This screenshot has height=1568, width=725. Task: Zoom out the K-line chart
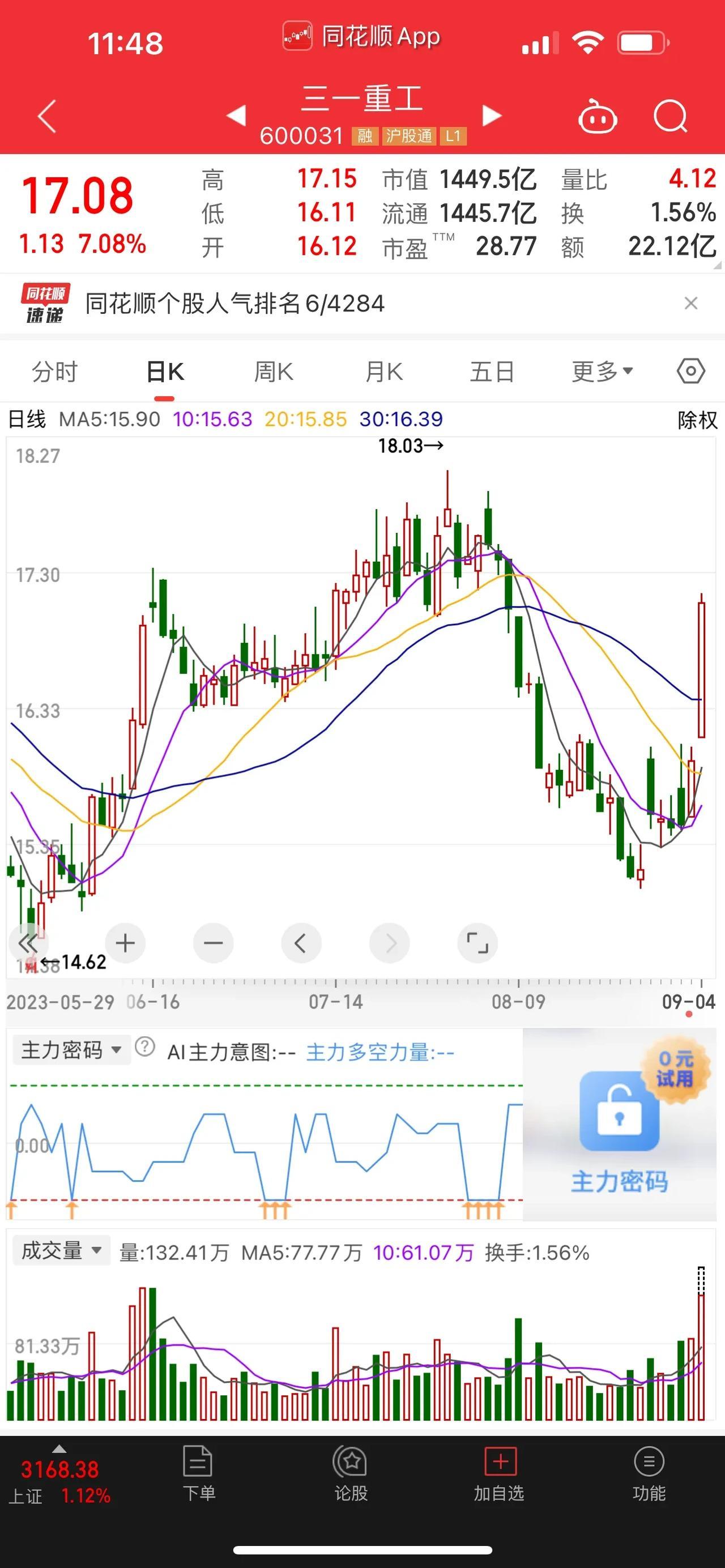213,943
